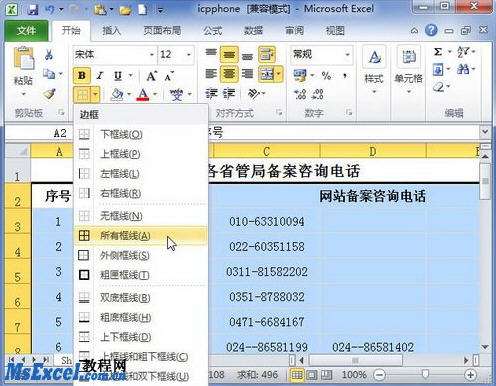Open number format 常规 dropdown
Image resolution: width=496 pixels, height=386 pixels.
(347, 54)
